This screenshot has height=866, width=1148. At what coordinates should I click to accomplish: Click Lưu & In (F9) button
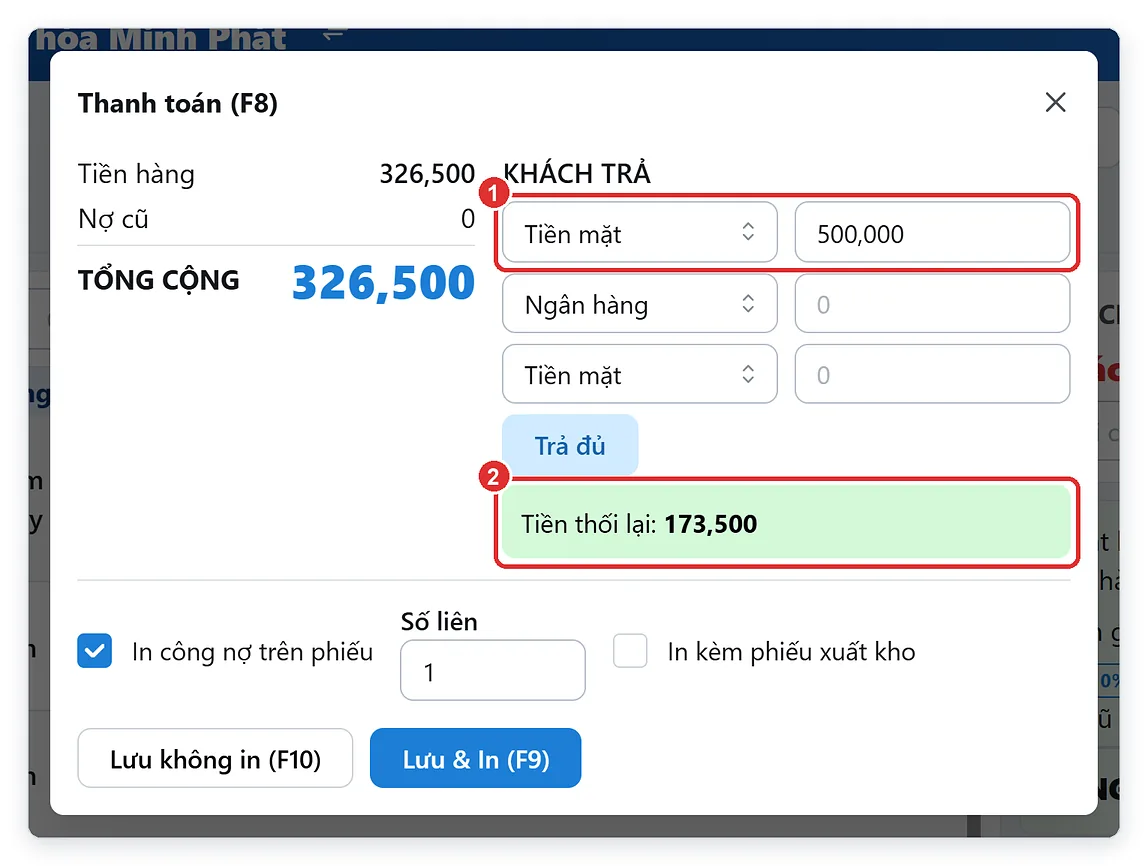pyautogui.click(x=476, y=758)
